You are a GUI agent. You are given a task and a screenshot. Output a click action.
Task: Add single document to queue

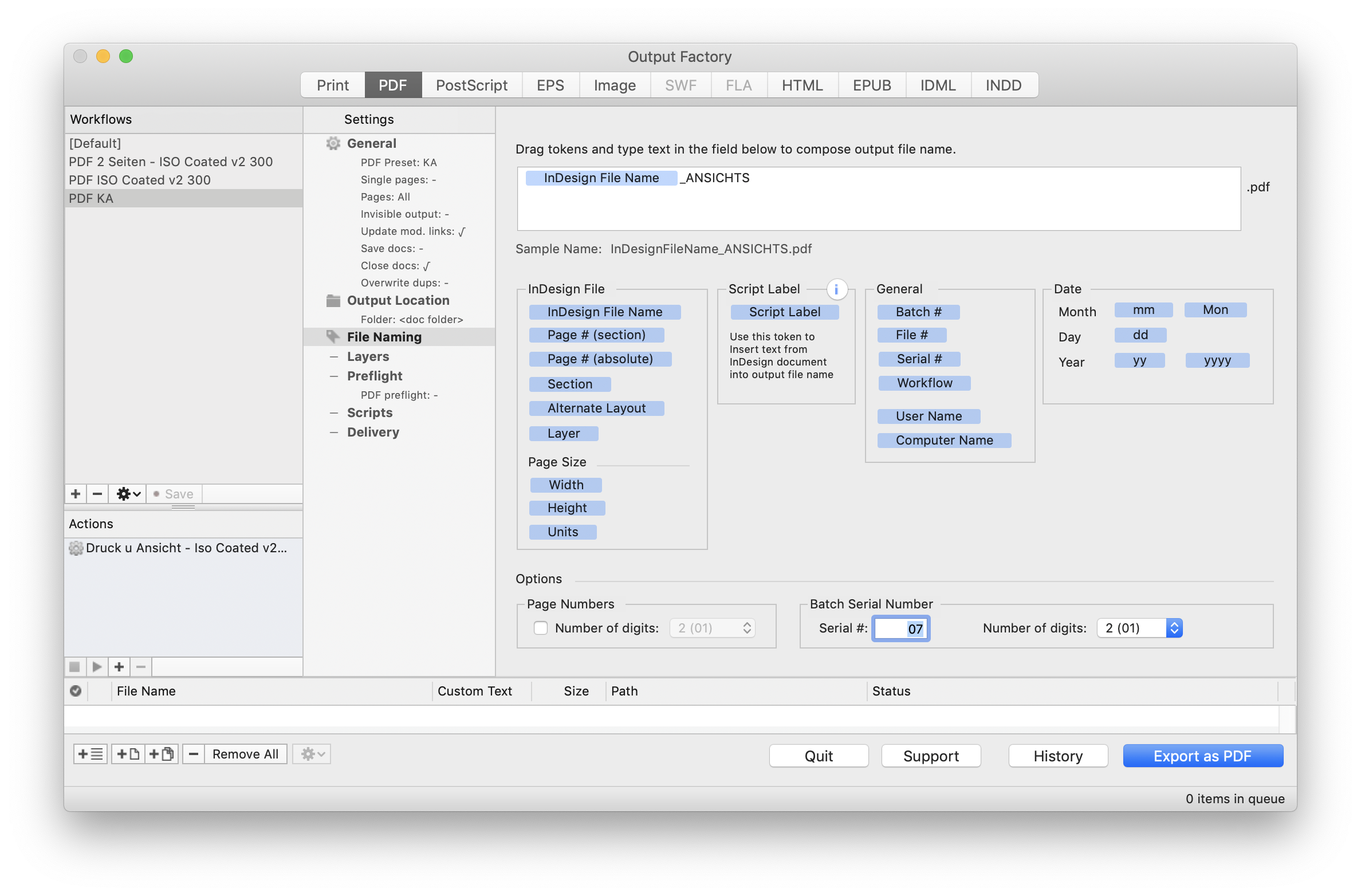[x=128, y=754]
